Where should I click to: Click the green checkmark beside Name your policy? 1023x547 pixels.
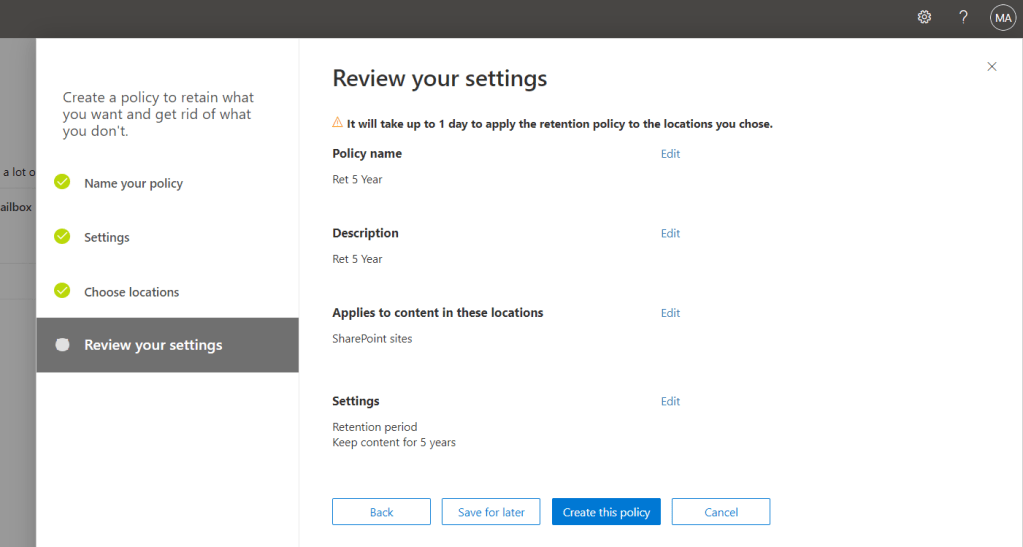point(62,182)
